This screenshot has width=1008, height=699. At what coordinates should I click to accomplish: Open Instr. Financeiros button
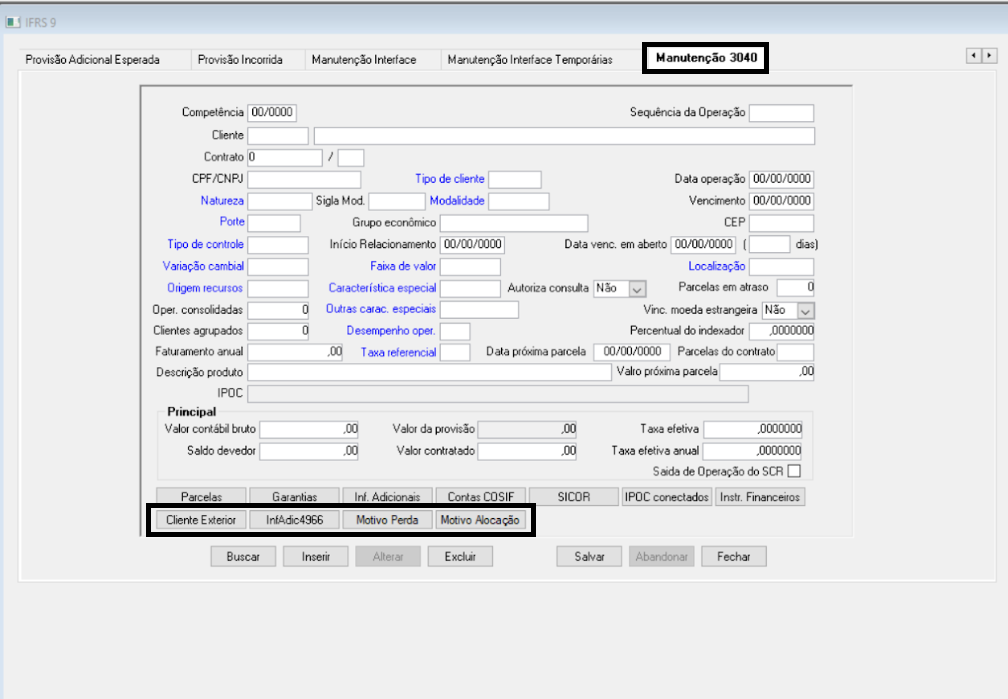tap(760, 496)
